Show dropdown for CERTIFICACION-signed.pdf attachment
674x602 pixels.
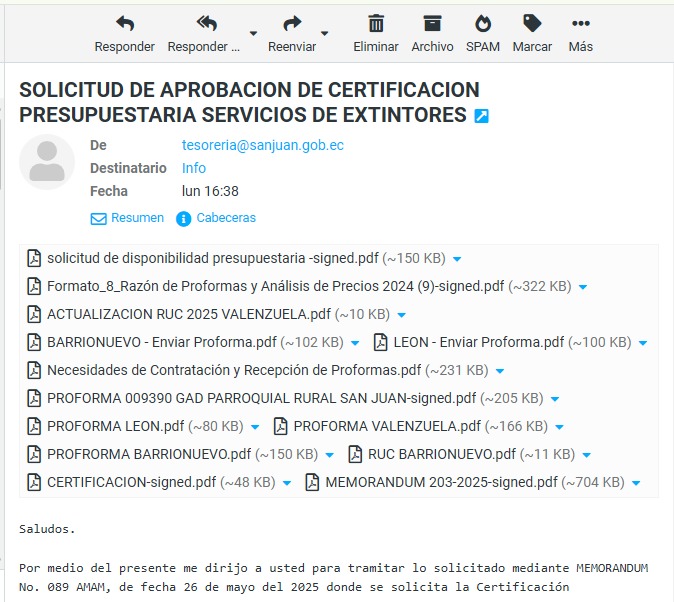point(287,483)
